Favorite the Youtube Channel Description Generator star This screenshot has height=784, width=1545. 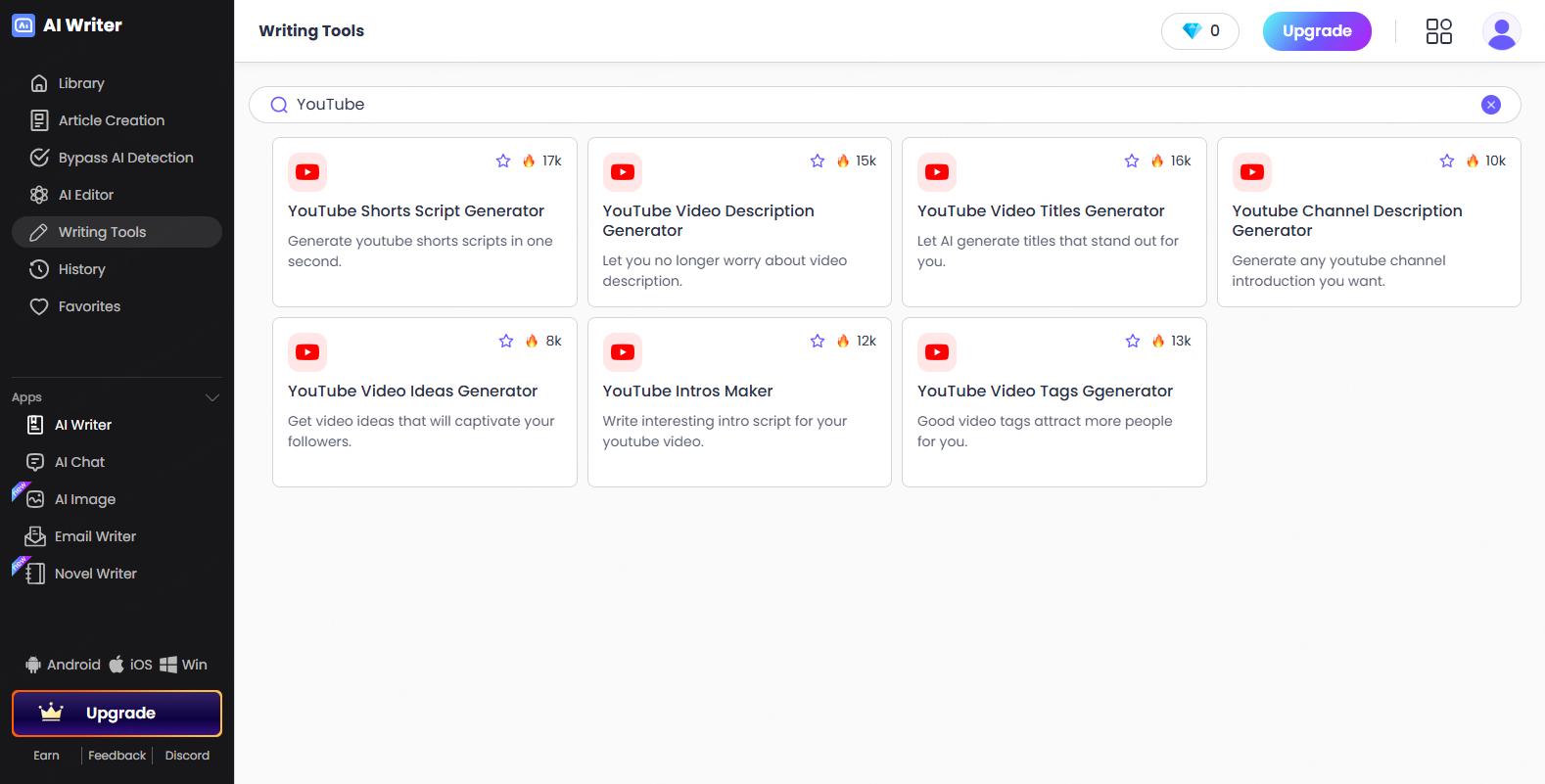[1447, 161]
